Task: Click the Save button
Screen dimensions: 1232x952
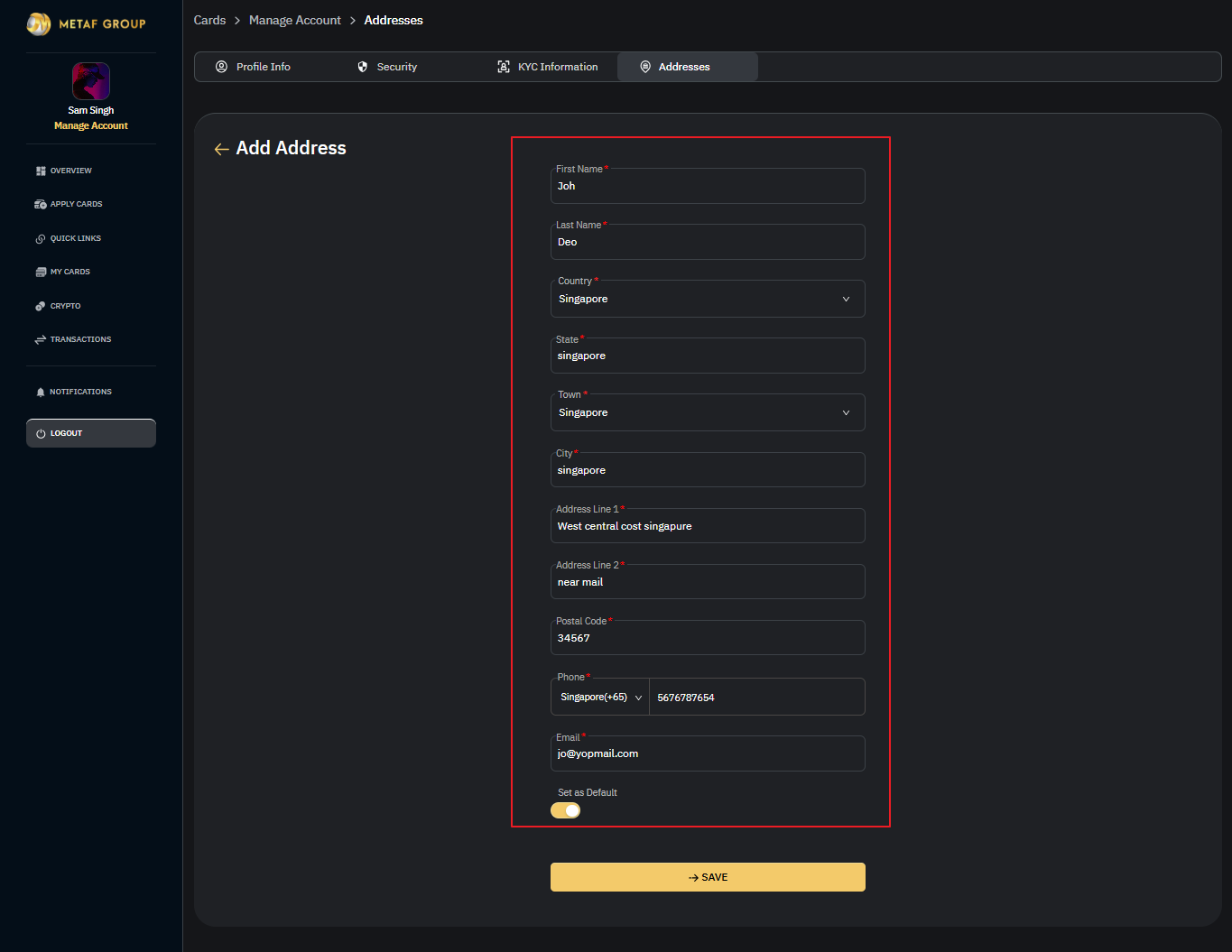Action: coord(708,877)
